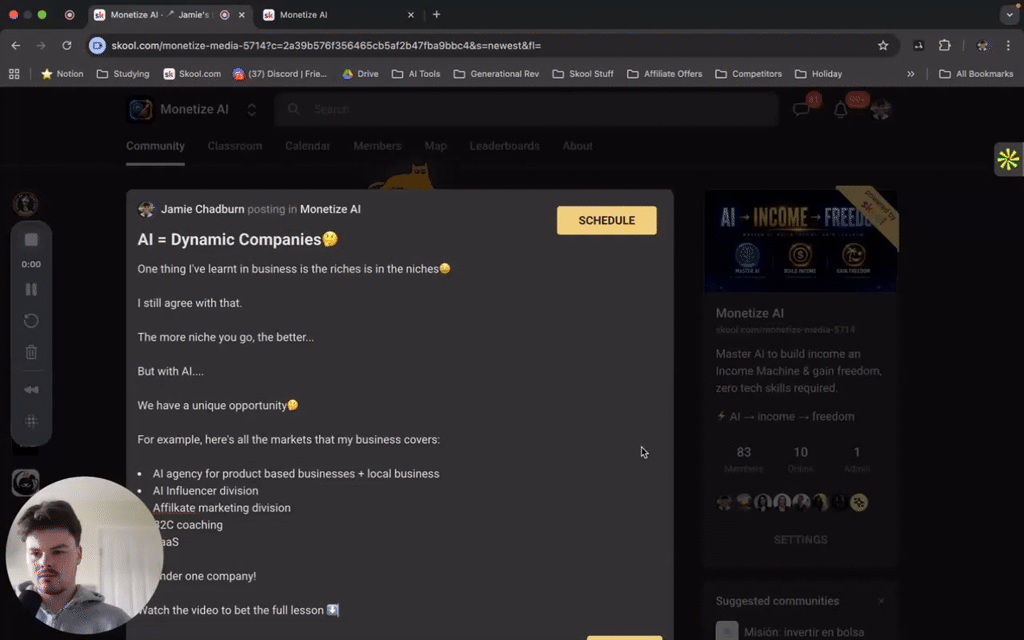
Task: Open the Skool Stuff bookmarks folder
Action: coord(583,74)
